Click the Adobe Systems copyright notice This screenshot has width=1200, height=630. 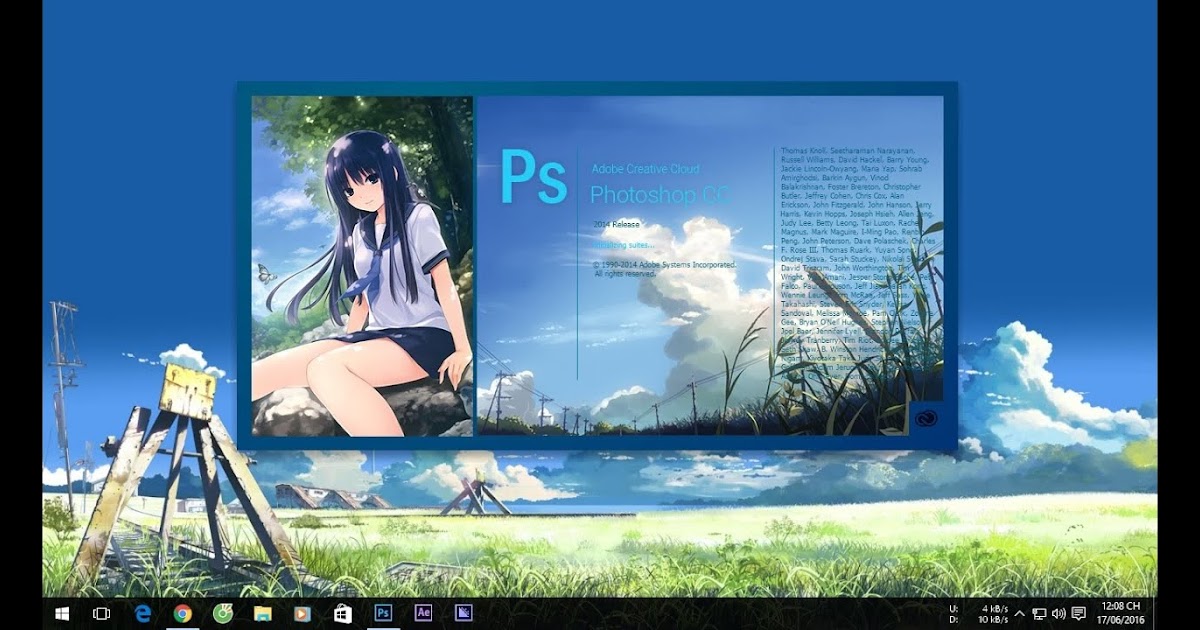[x=664, y=268]
